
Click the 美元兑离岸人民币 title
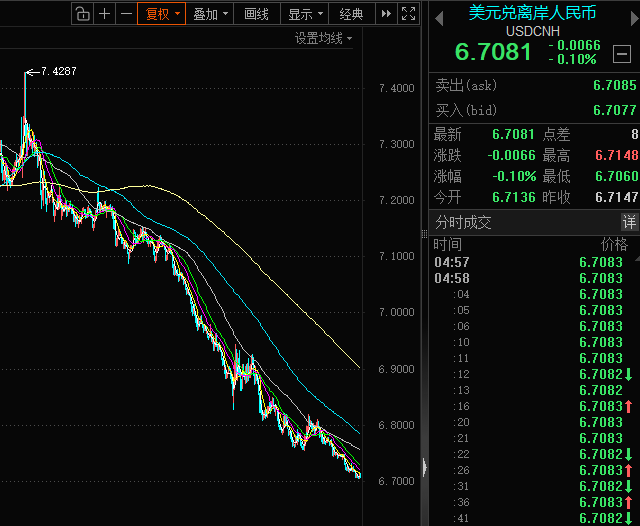point(532,13)
